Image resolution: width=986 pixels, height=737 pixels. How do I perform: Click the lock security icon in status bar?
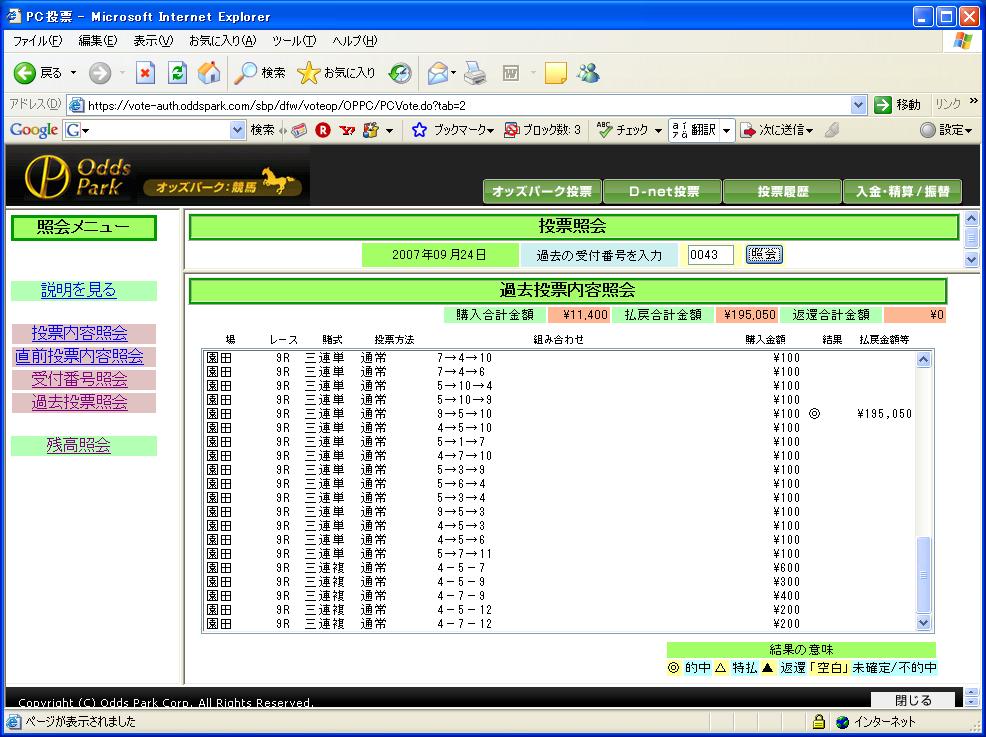[x=818, y=721]
